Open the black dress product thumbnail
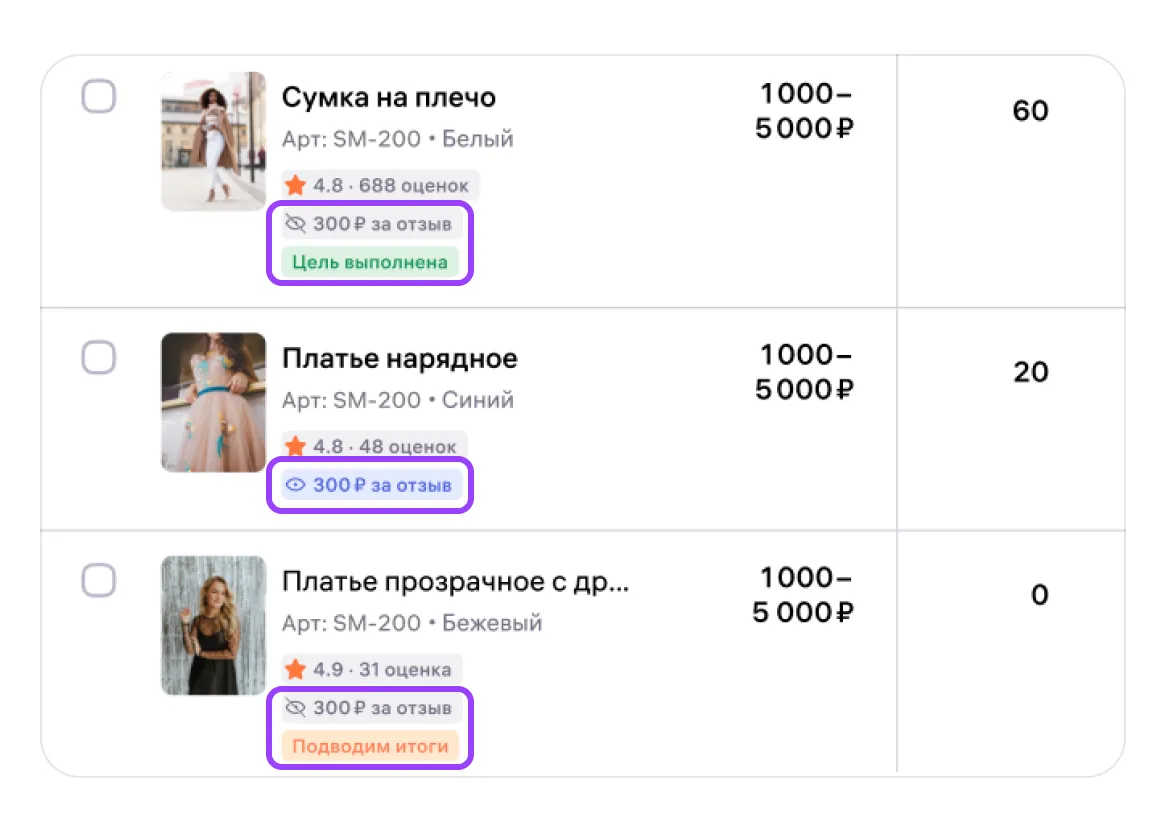 [x=213, y=625]
